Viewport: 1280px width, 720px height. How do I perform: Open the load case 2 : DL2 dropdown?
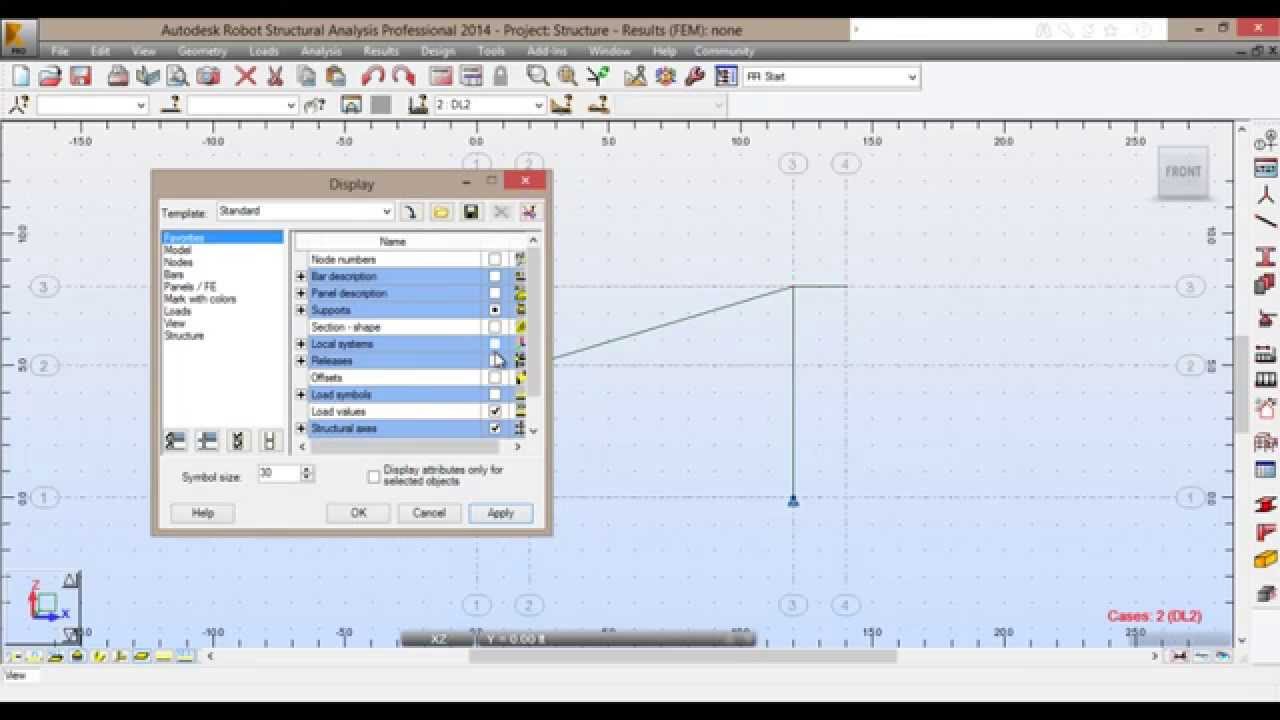[539, 105]
